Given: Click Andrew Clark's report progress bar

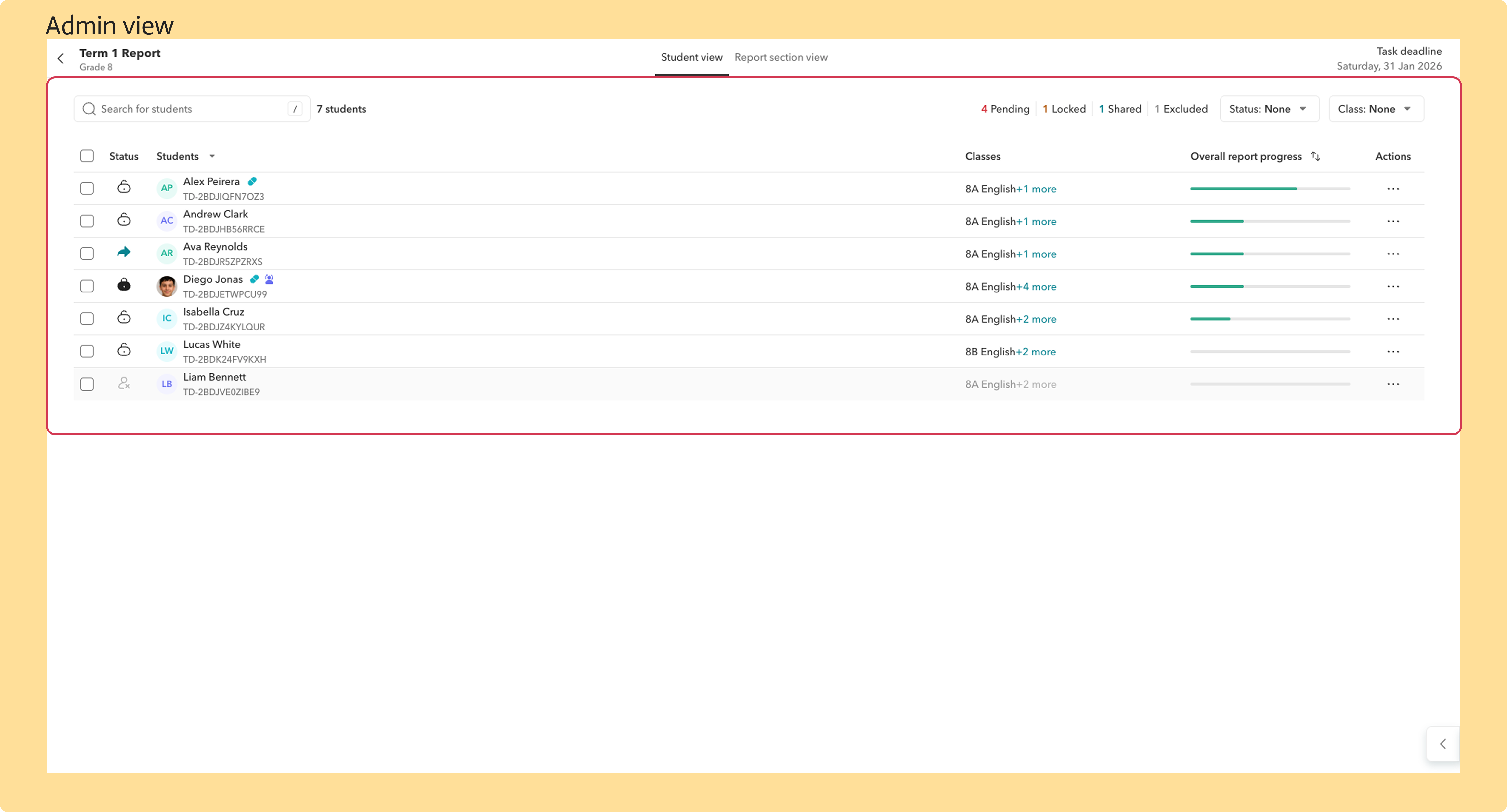Looking at the screenshot, I should coord(1270,222).
